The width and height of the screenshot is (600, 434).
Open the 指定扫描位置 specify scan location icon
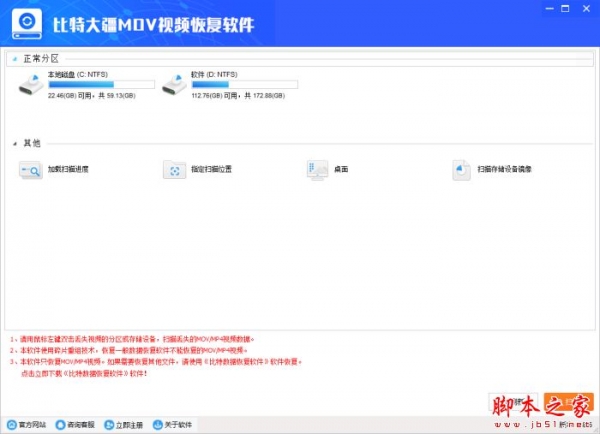pos(174,170)
